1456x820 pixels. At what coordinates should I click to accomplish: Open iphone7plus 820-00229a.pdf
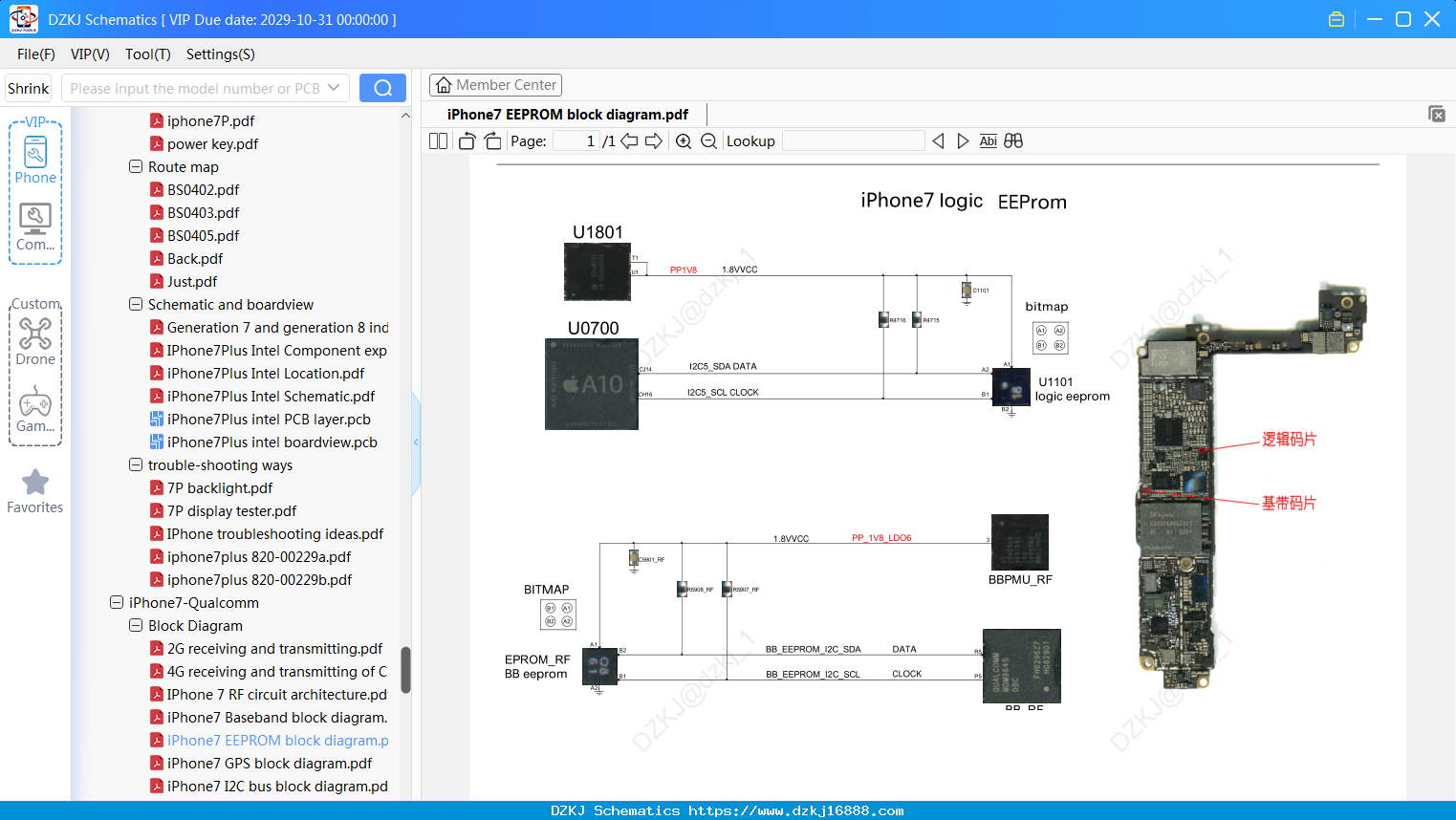tap(259, 556)
